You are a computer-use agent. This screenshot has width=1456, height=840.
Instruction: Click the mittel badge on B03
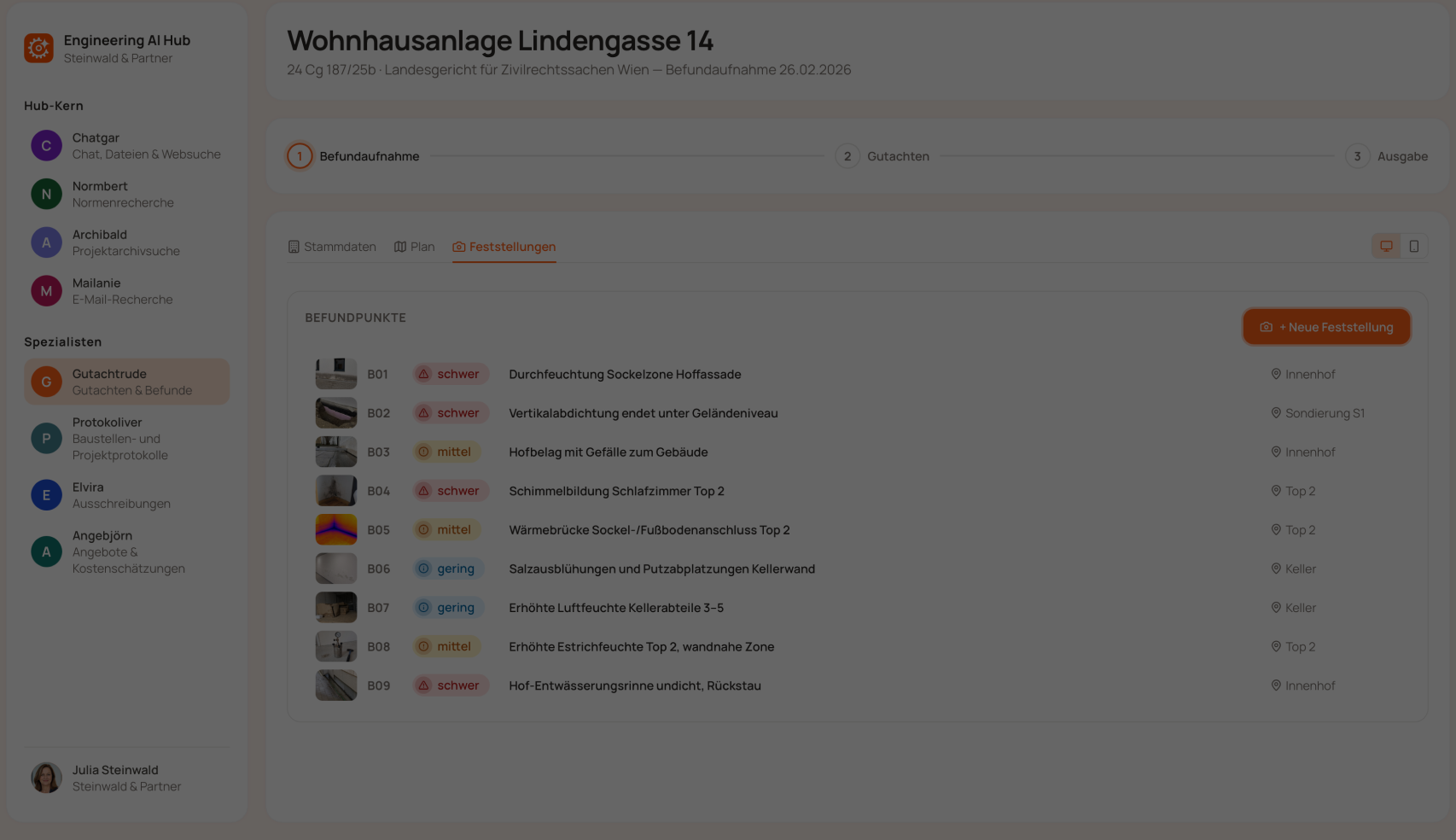click(x=446, y=452)
